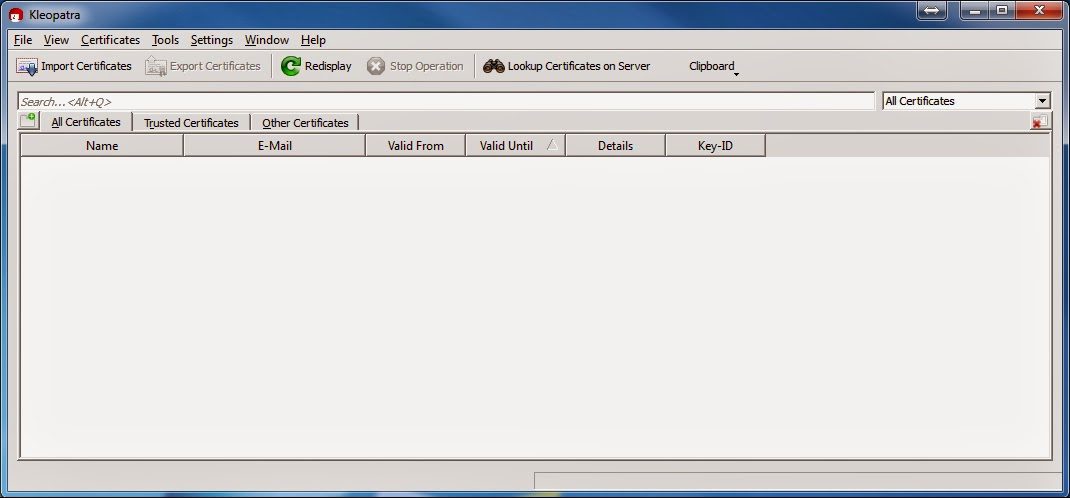
Task: Sort by the E-Mail column header
Action: coord(274,145)
